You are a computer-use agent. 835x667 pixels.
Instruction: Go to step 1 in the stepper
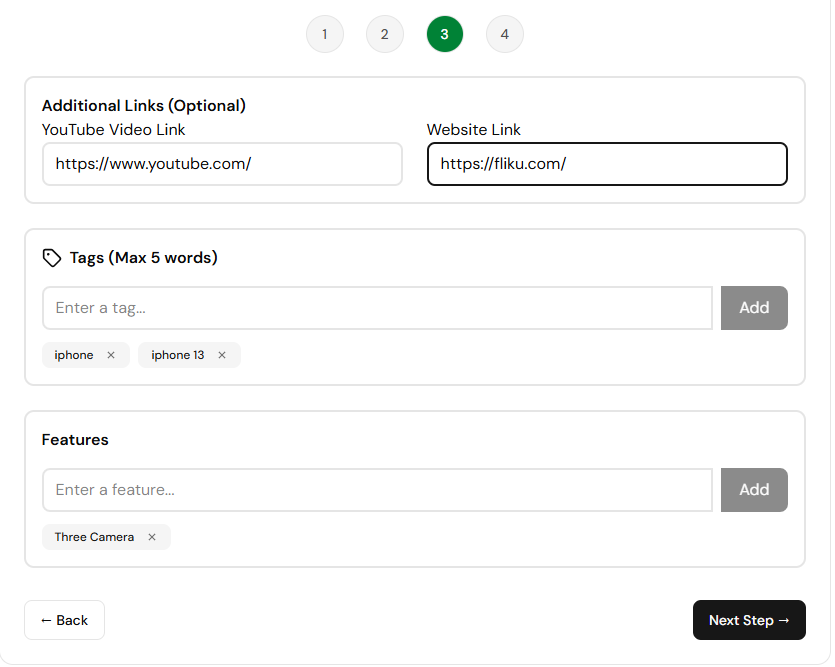click(324, 34)
